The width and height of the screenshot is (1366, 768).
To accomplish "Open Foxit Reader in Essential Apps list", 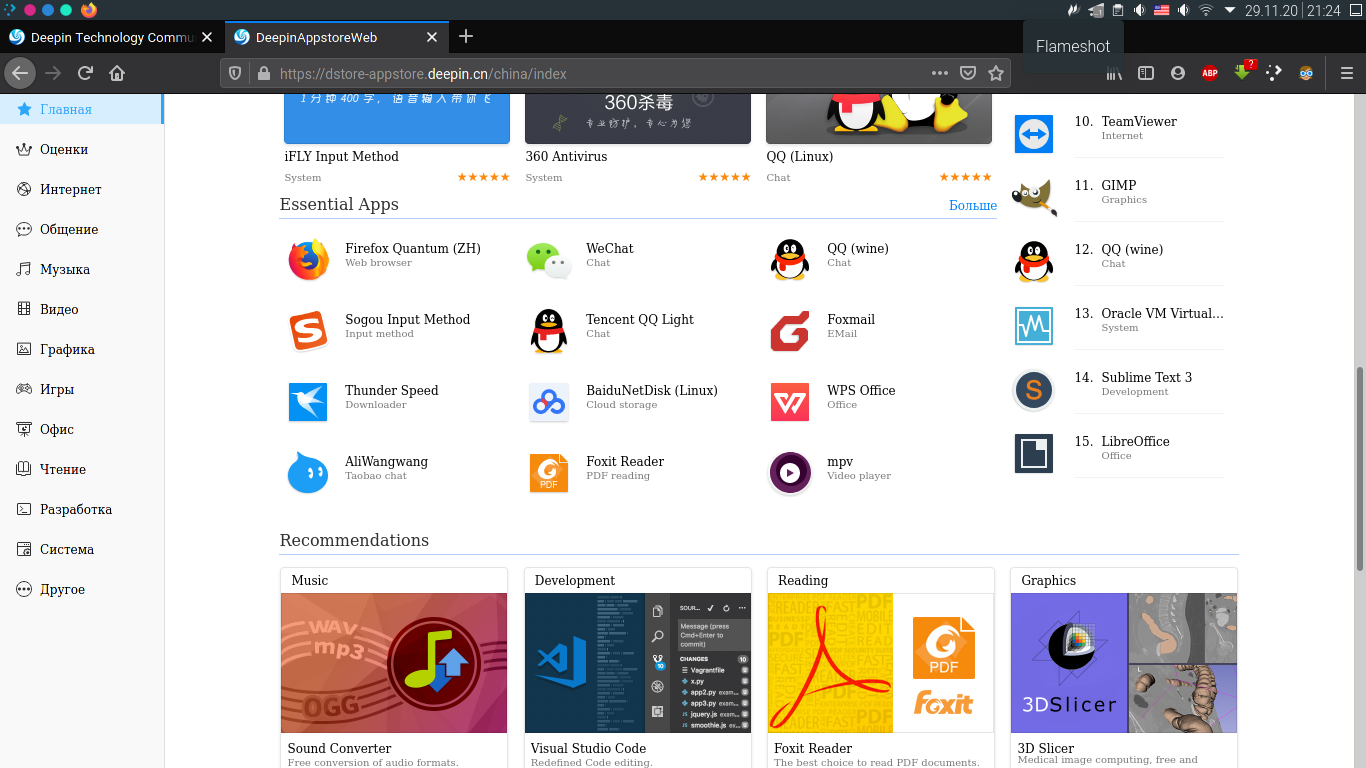I will pyautogui.click(x=625, y=461).
